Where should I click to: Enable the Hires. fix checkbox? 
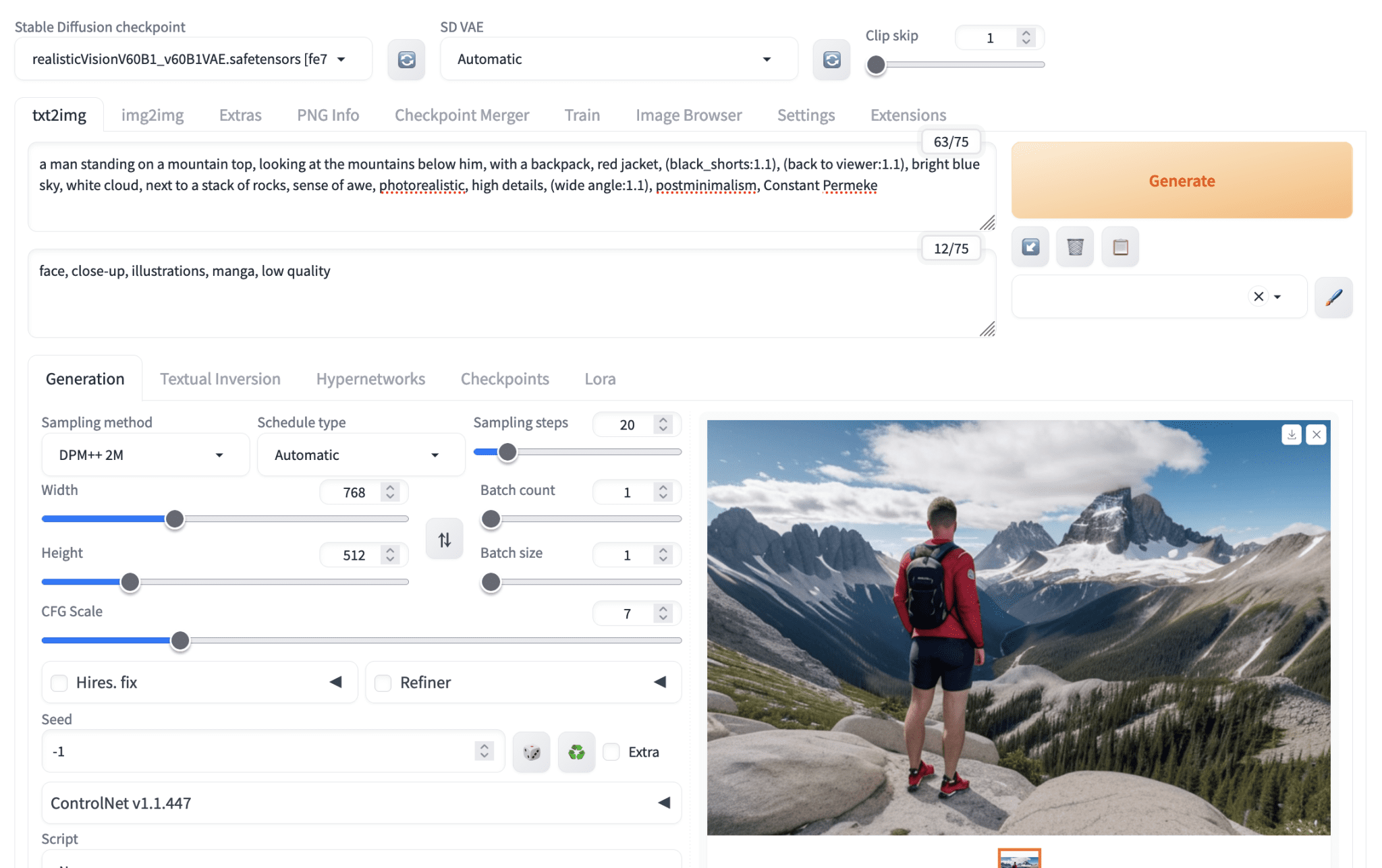pyautogui.click(x=59, y=683)
